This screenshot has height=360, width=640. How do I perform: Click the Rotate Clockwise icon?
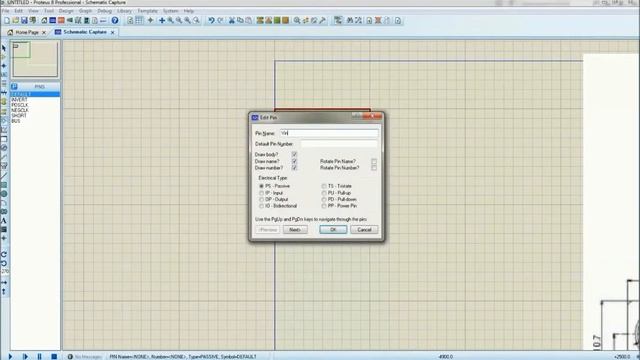4,254
